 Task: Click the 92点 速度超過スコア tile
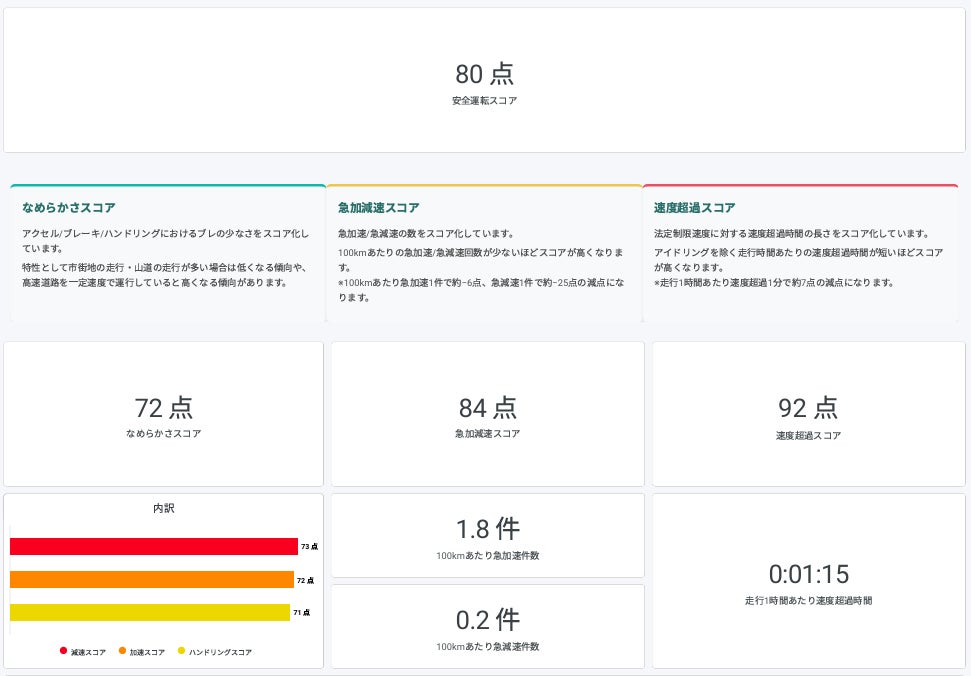808,414
